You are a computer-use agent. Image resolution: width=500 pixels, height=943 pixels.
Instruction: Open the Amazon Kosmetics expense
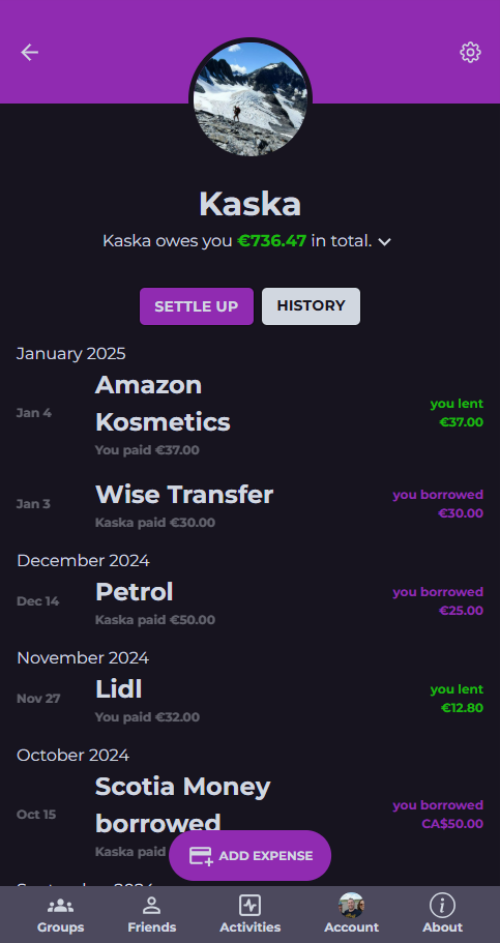[x=250, y=414]
